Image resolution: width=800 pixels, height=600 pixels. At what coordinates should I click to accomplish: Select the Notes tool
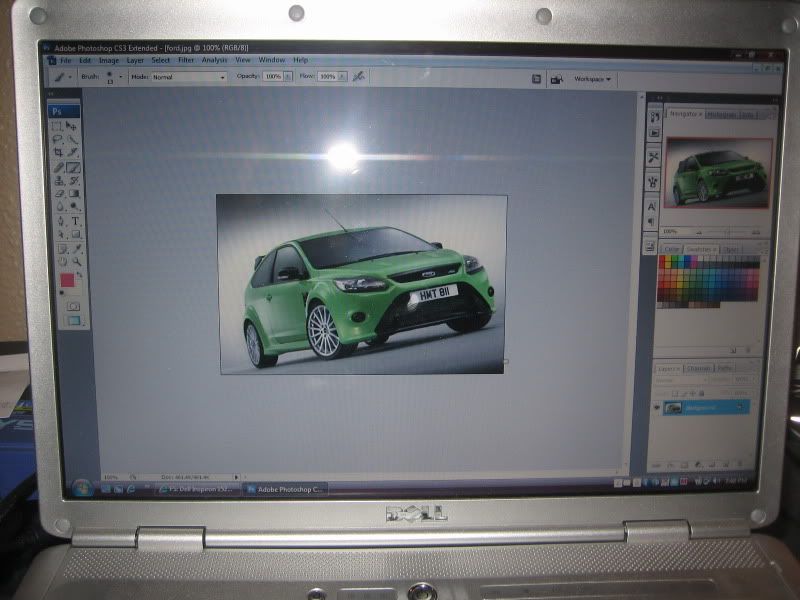click(x=62, y=248)
